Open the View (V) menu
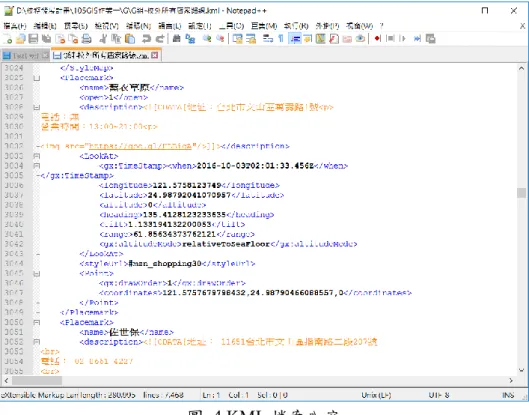 107,26
